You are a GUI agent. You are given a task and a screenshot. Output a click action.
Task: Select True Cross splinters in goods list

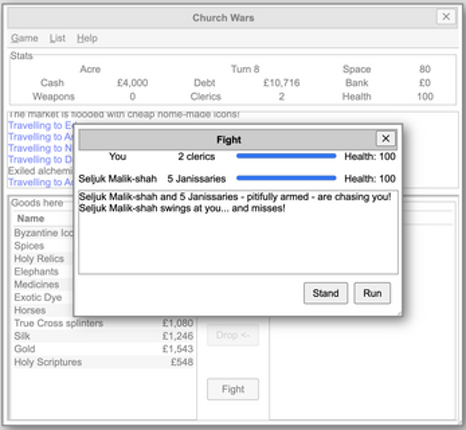tap(103, 323)
